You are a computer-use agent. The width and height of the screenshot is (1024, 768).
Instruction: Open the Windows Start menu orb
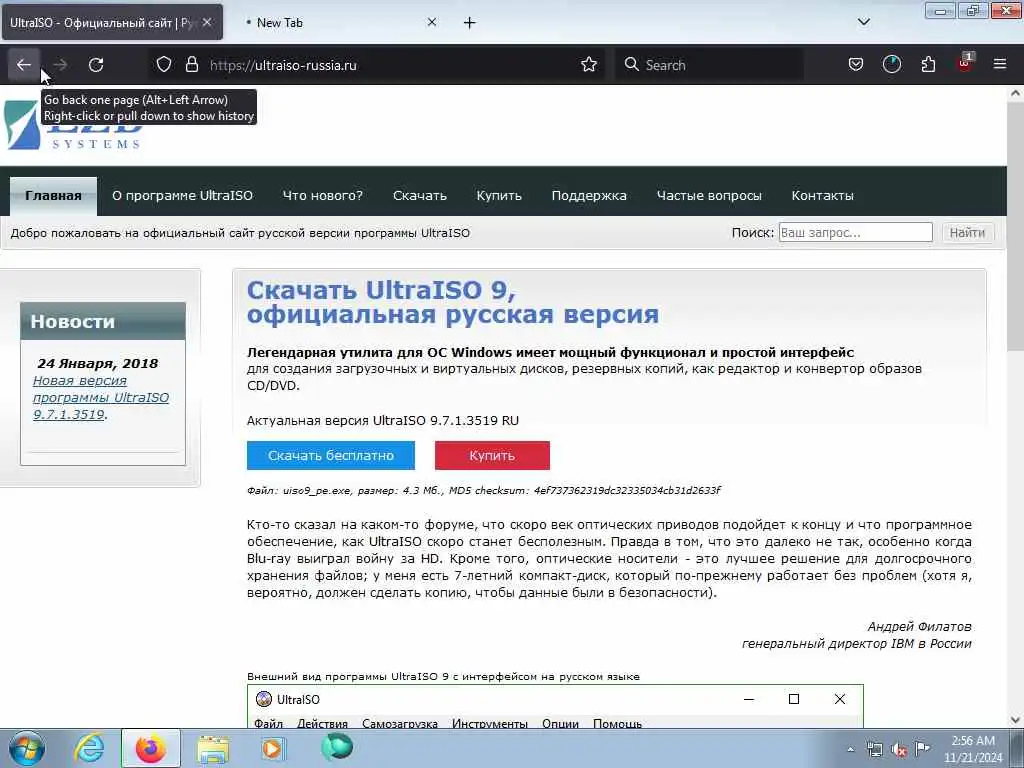[27, 748]
